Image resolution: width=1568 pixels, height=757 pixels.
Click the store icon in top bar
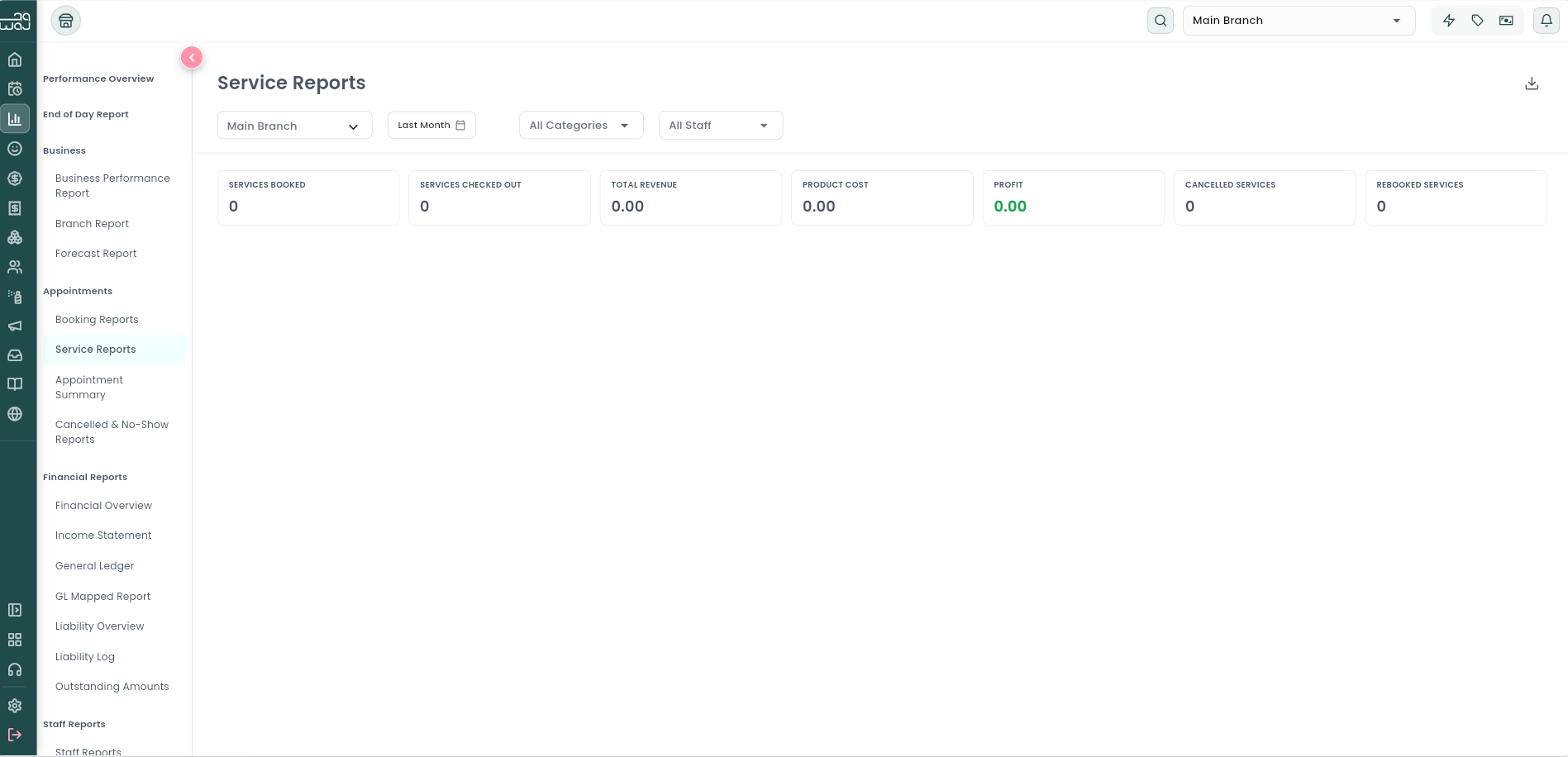click(66, 21)
